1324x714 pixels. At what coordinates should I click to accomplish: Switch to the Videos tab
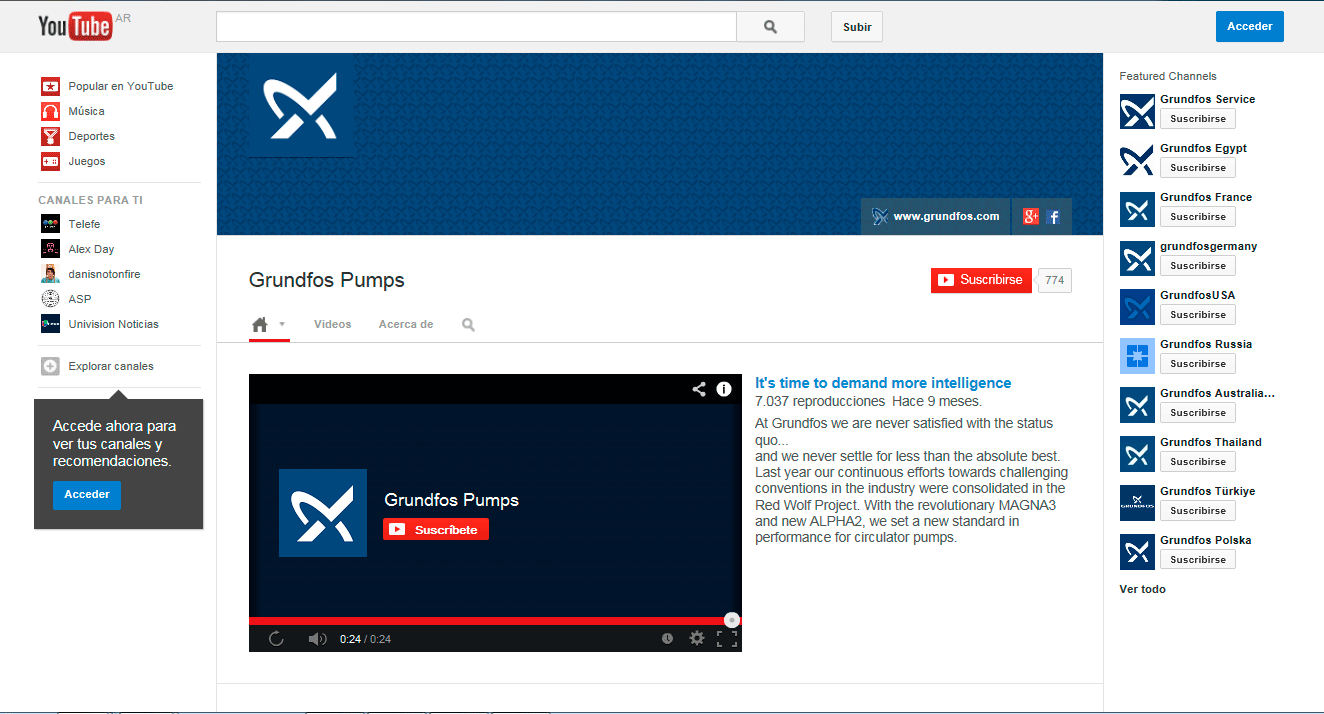333,324
